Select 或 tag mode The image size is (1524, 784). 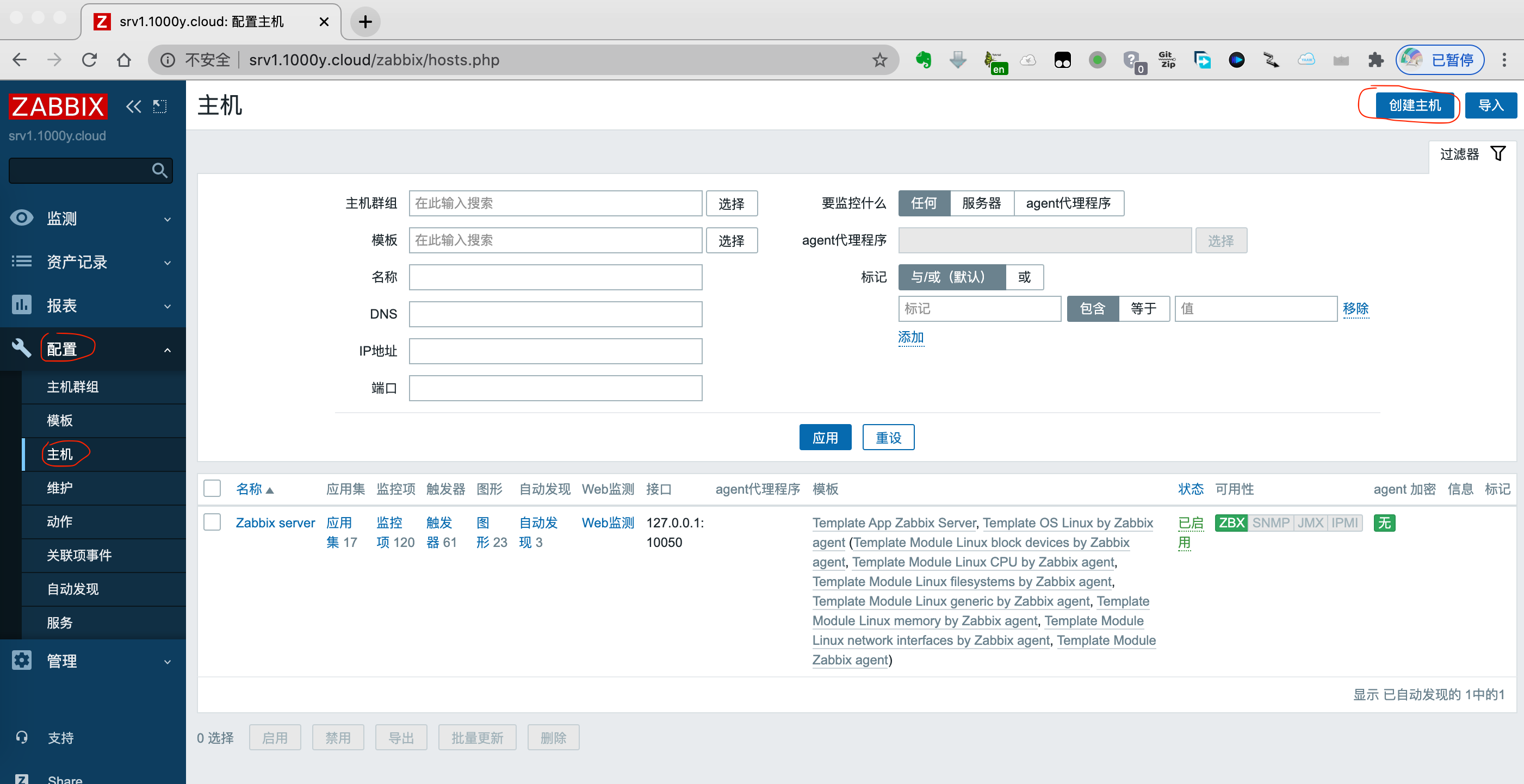(x=1024, y=277)
